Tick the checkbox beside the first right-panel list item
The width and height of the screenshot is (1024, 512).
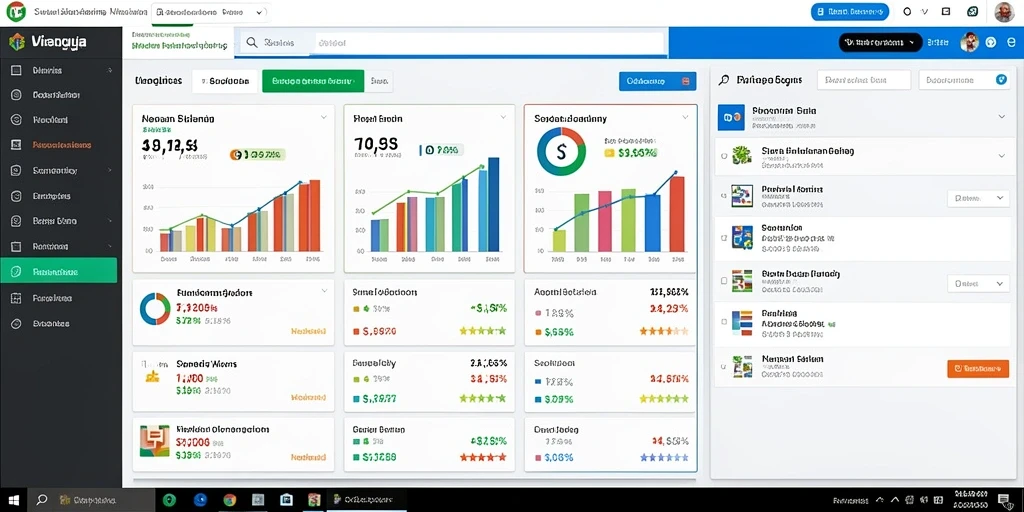(724, 156)
